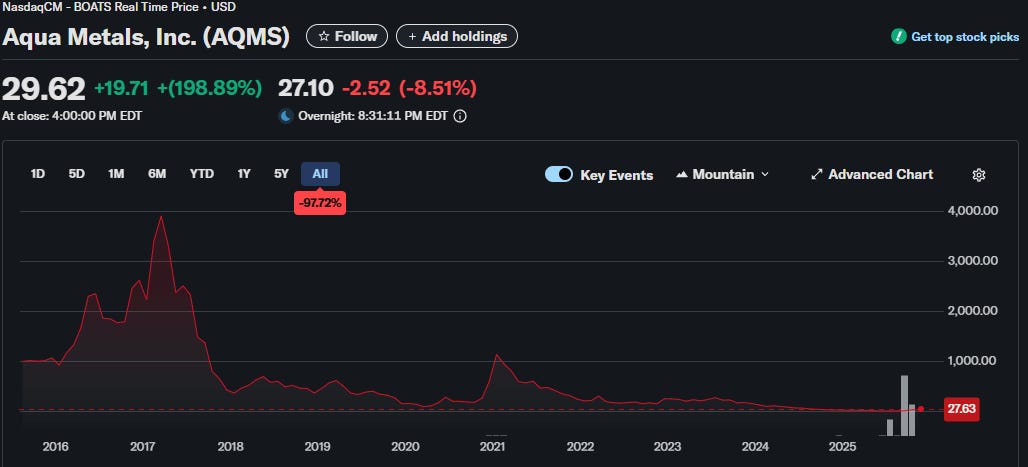Click the NasdaqCM BOATS Real Time Price text
Viewport: 1028px width, 467px height.
coord(118,7)
